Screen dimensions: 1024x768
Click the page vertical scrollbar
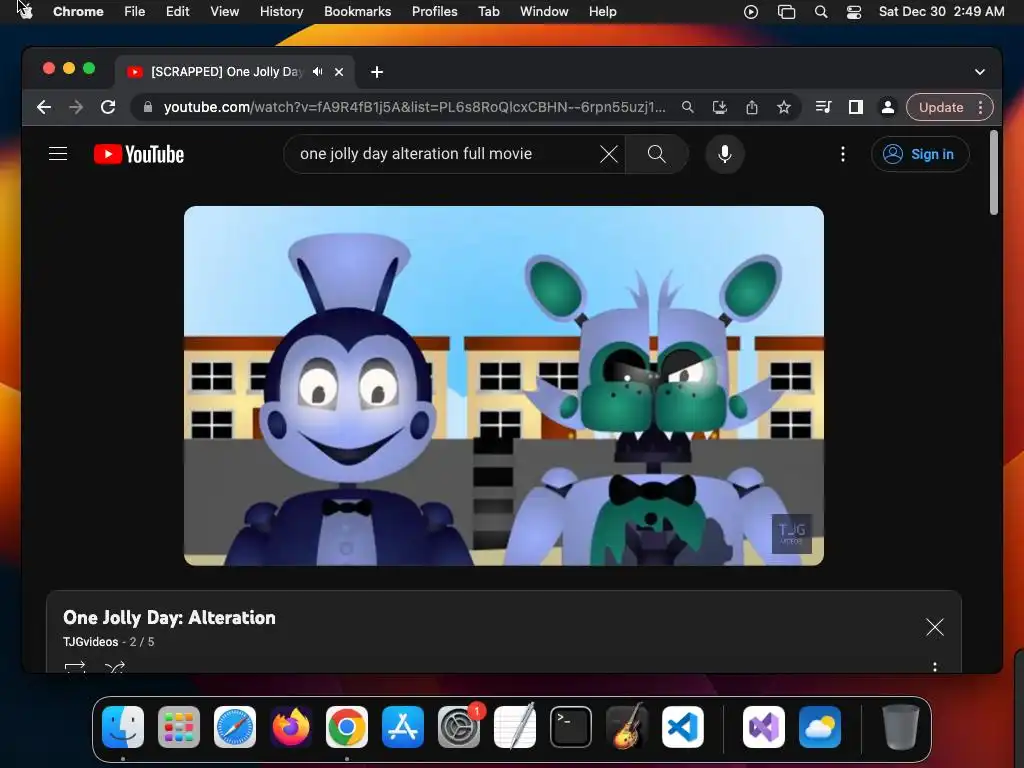point(993,173)
